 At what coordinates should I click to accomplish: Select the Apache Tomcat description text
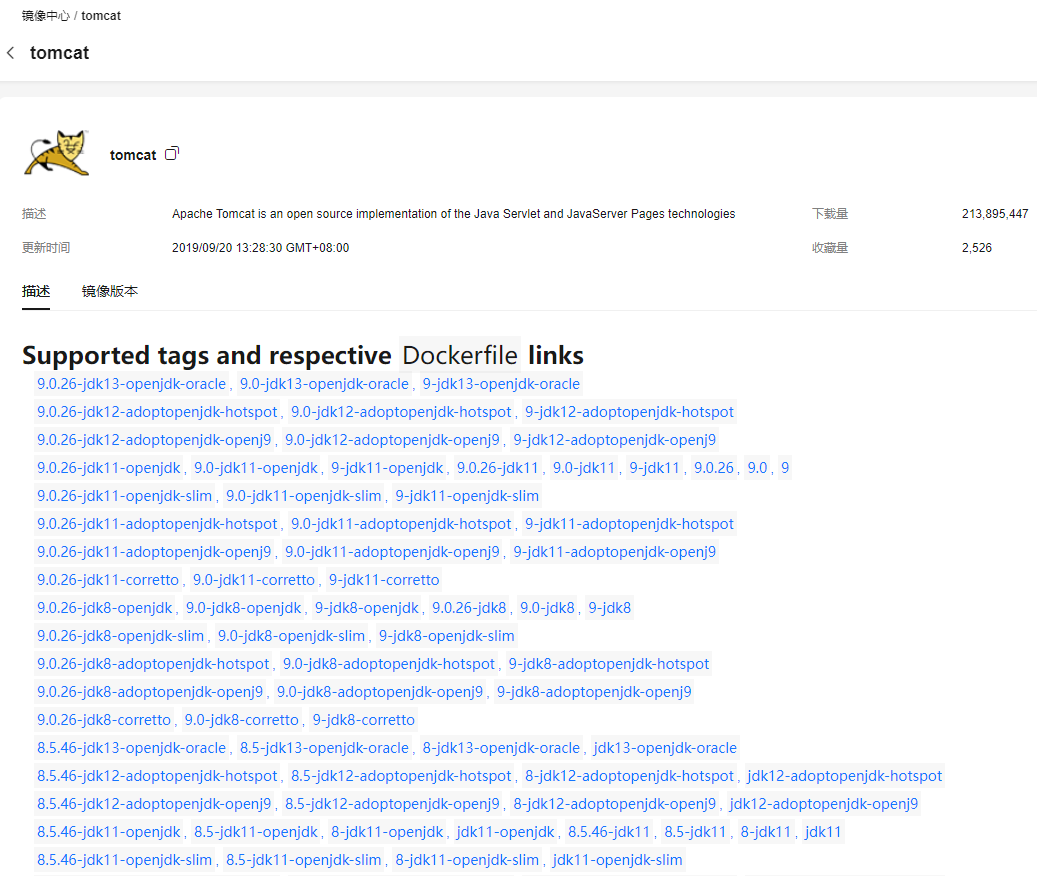coord(454,214)
